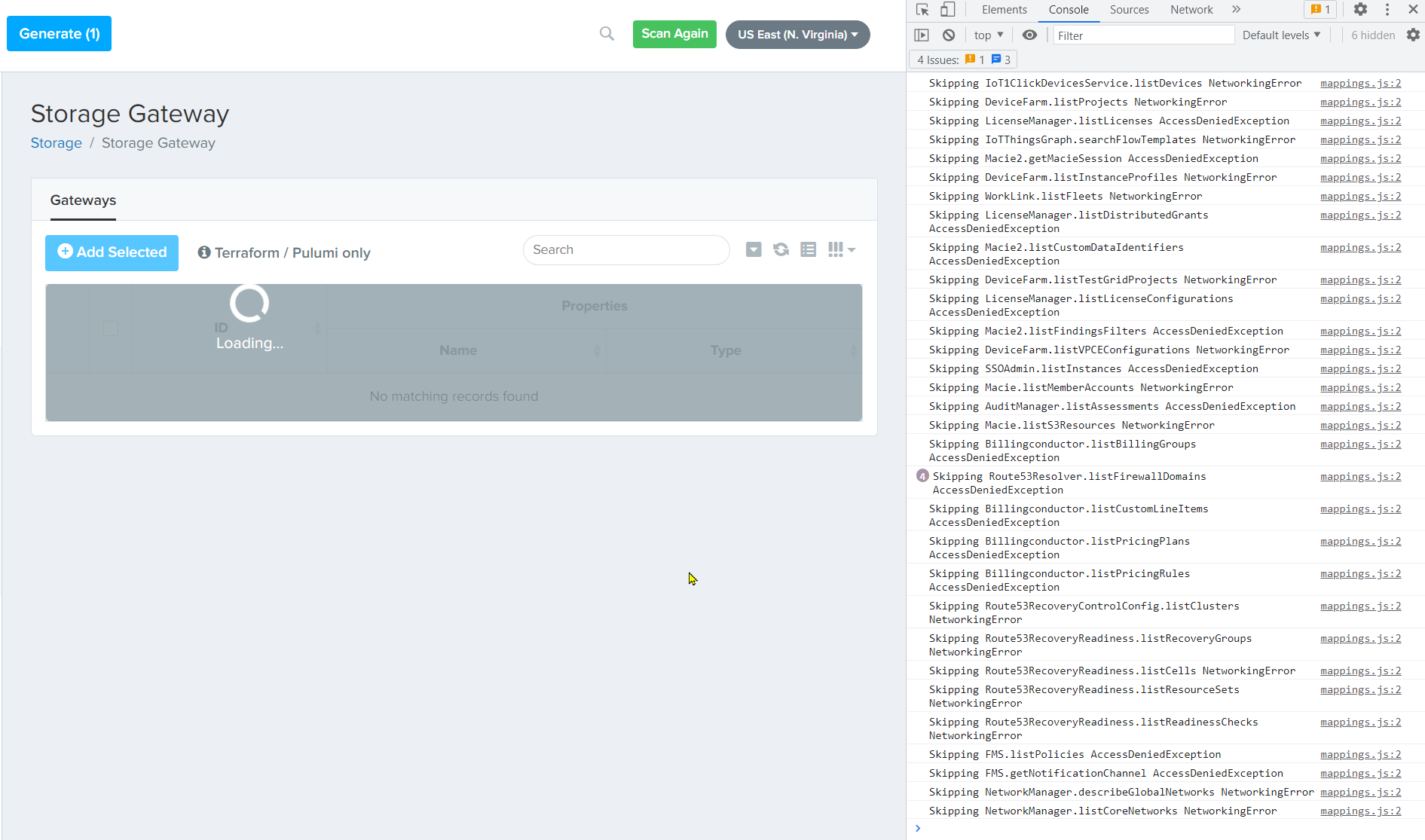
Task: Click the Properties column group header
Action: (594, 306)
